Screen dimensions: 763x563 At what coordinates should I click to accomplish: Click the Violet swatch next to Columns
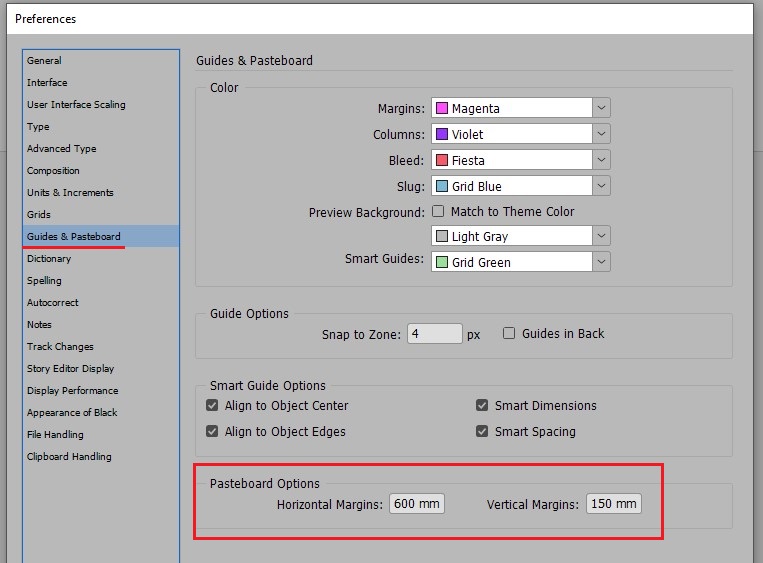441,134
